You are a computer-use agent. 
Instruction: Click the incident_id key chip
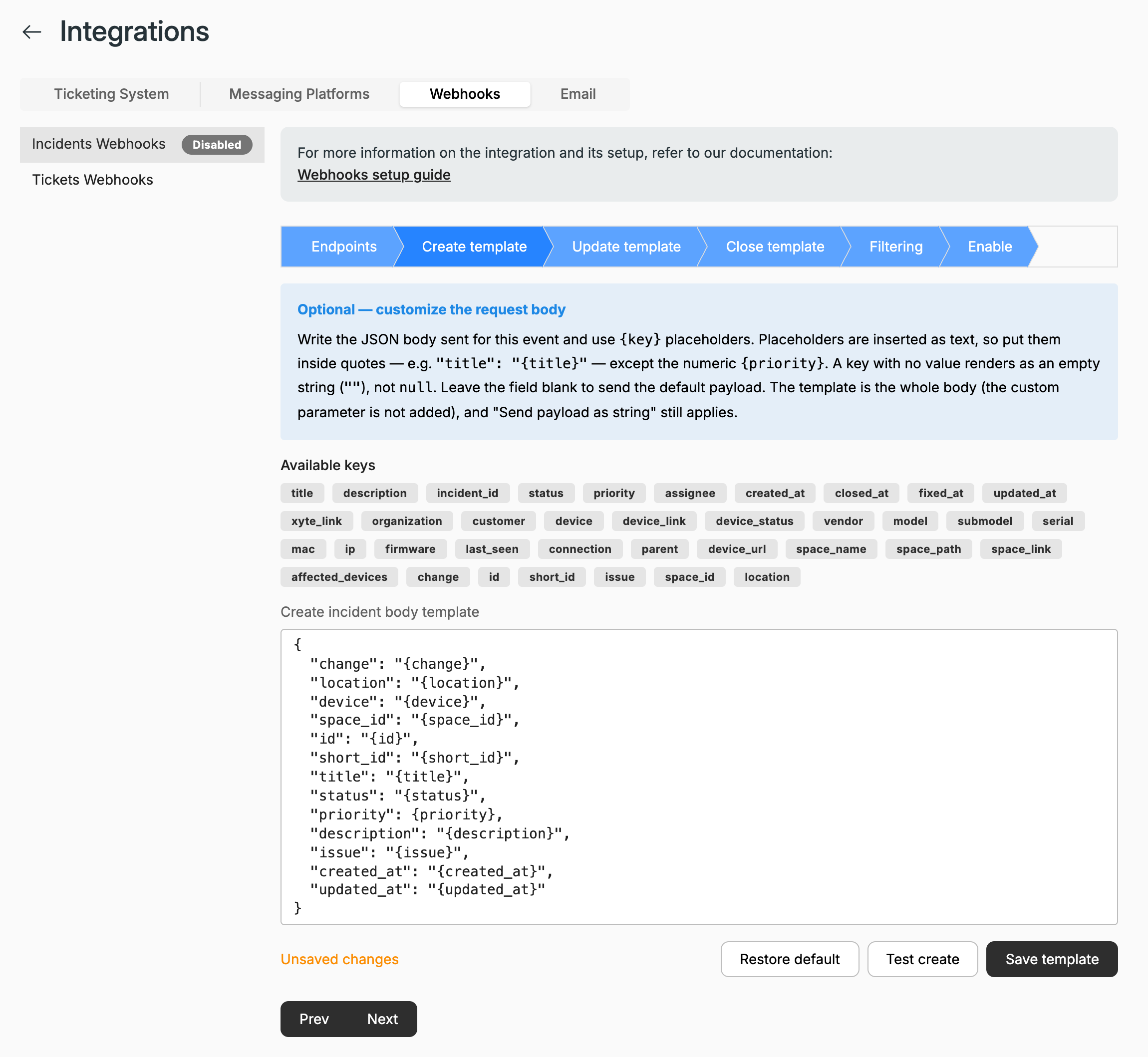point(467,493)
